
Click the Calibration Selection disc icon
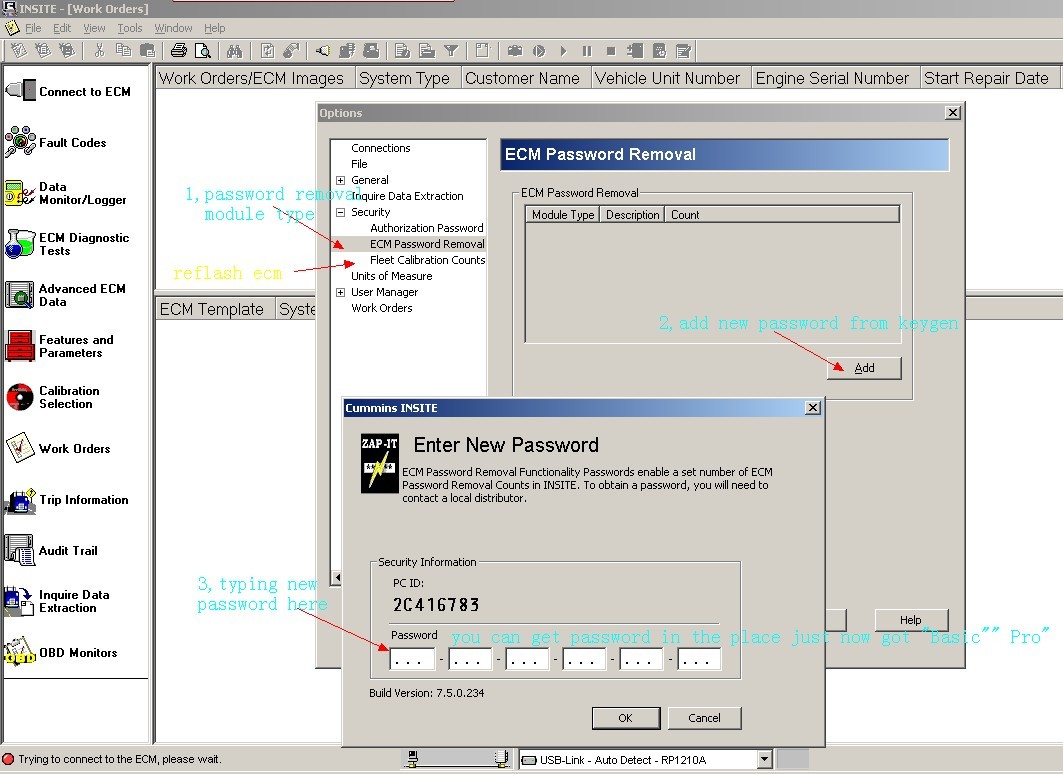pos(20,397)
